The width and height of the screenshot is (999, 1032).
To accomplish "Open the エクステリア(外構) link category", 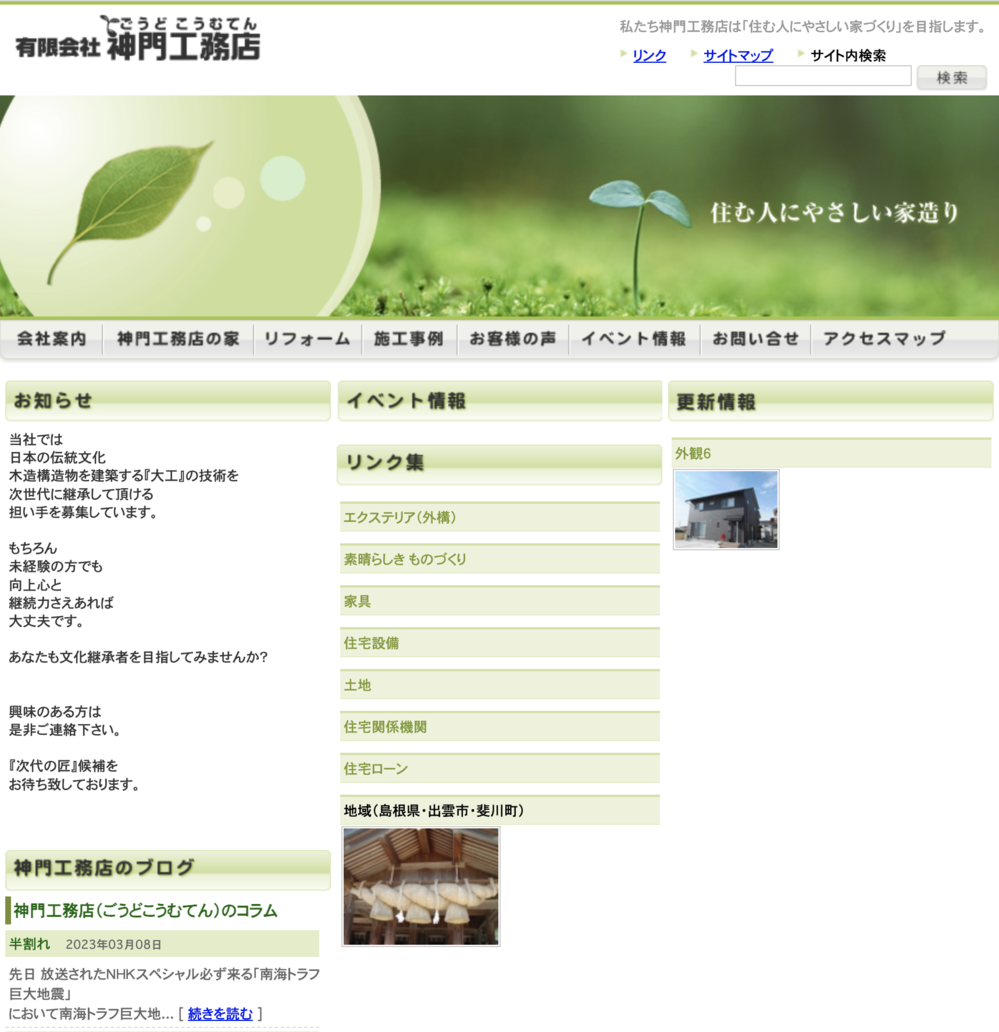I will (399, 518).
